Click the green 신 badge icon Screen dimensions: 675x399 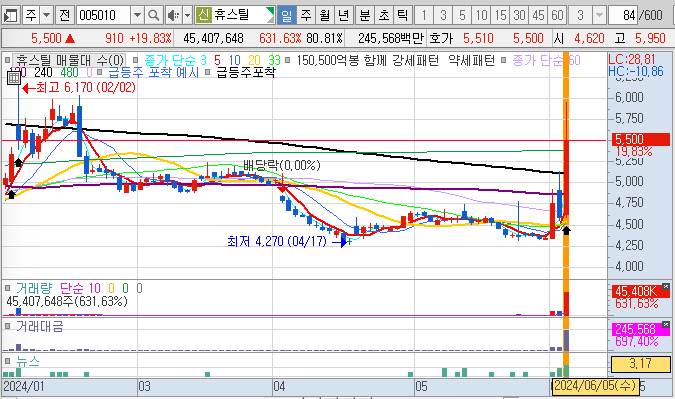click(x=203, y=15)
